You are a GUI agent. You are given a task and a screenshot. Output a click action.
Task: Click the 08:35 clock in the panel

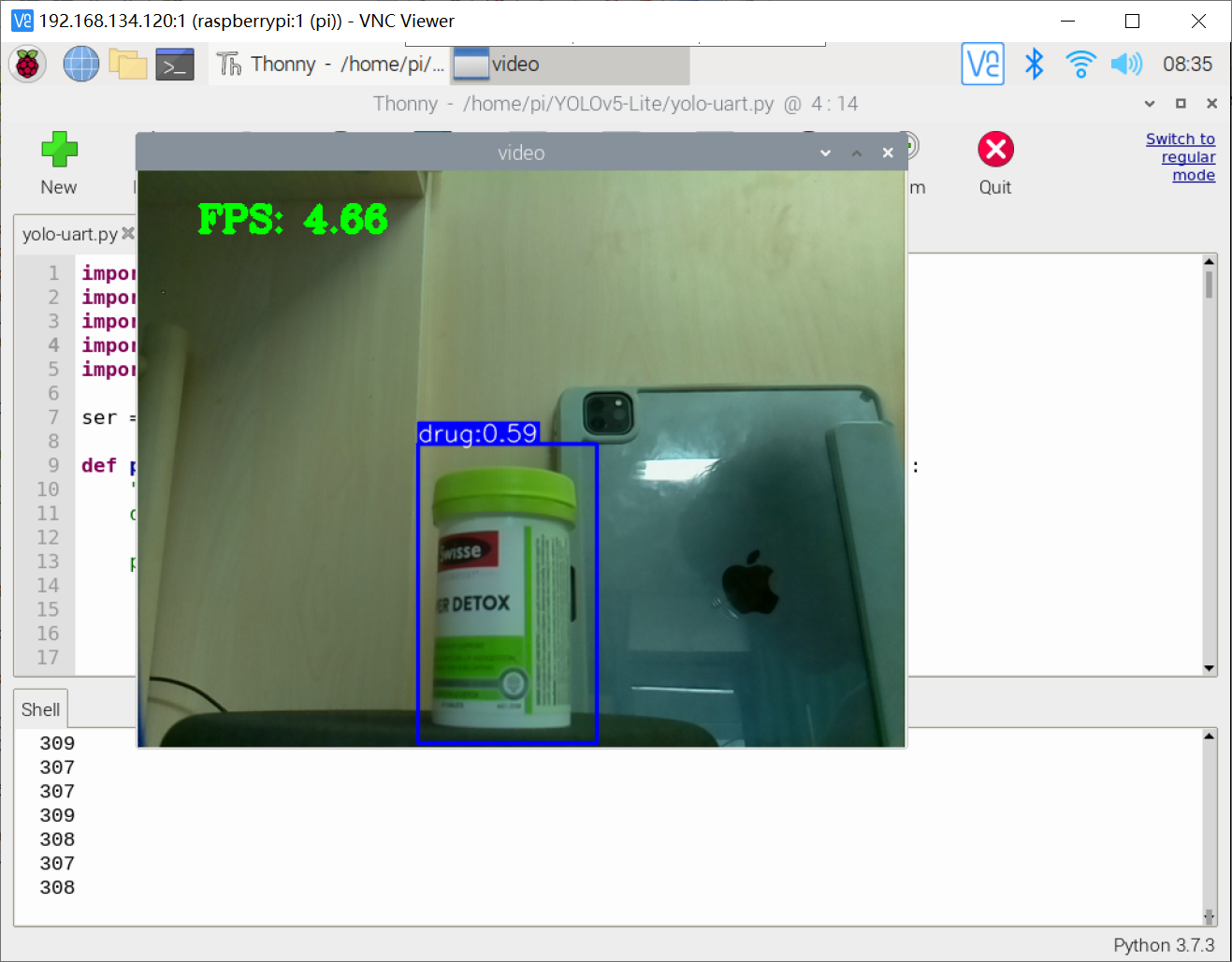(1187, 65)
